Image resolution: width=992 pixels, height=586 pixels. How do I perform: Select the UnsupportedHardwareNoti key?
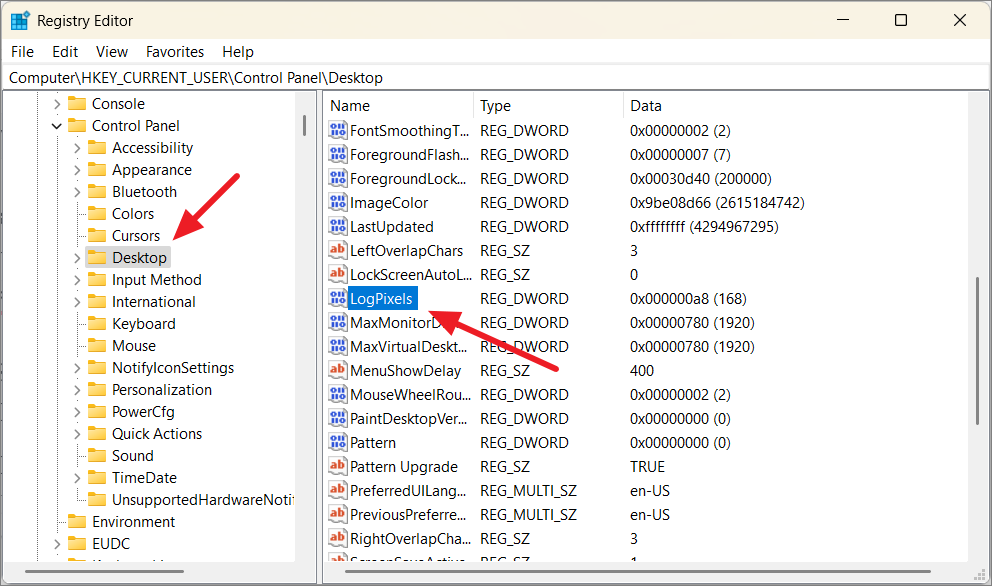[x=203, y=500]
